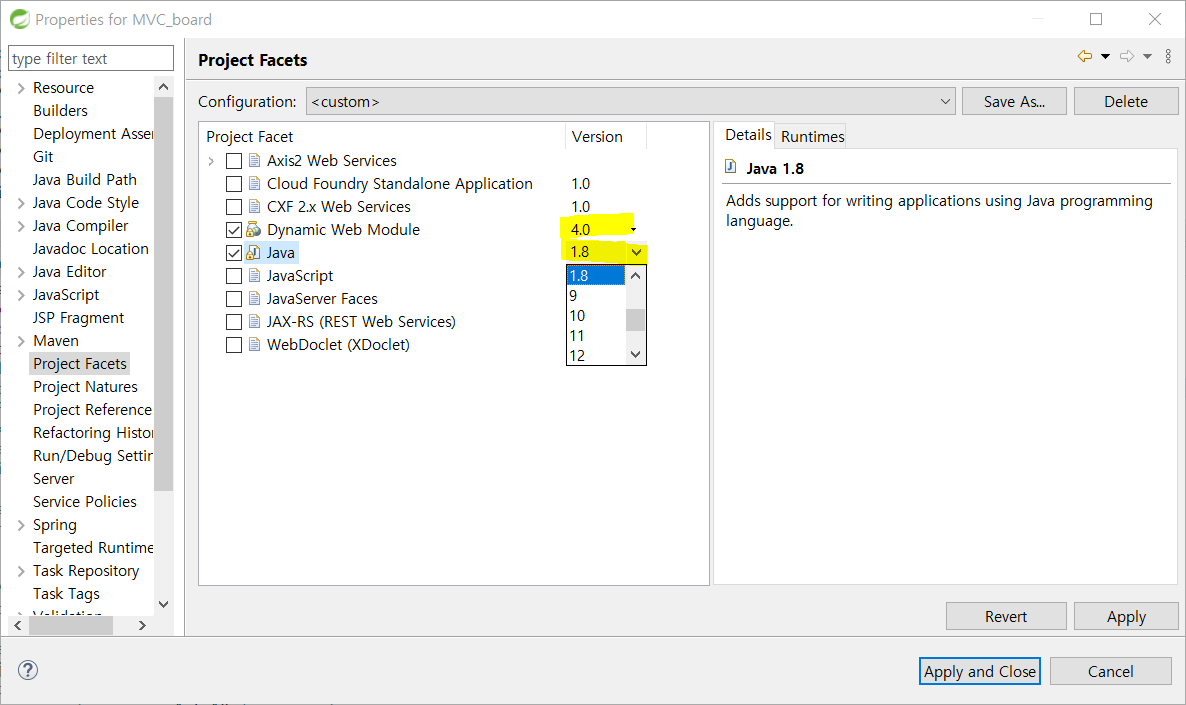The image size is (1186, 705).
Task: Click the back navigation arrow icon
Action: coord(1085,56)
